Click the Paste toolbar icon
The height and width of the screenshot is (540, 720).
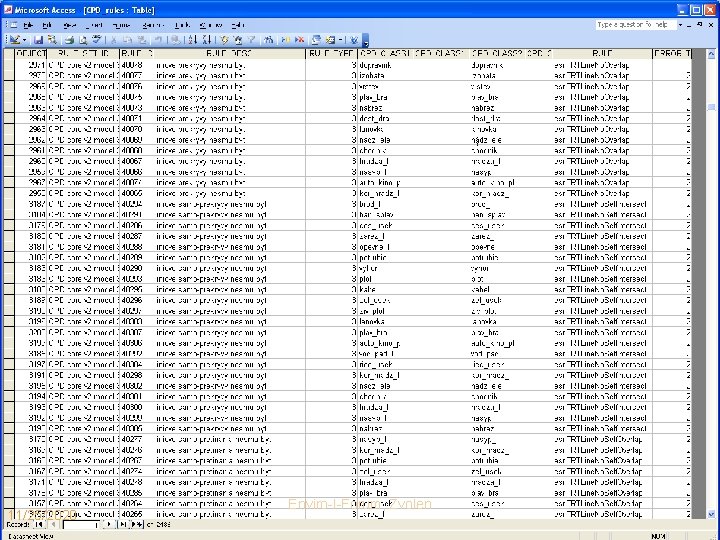(142, 40)
